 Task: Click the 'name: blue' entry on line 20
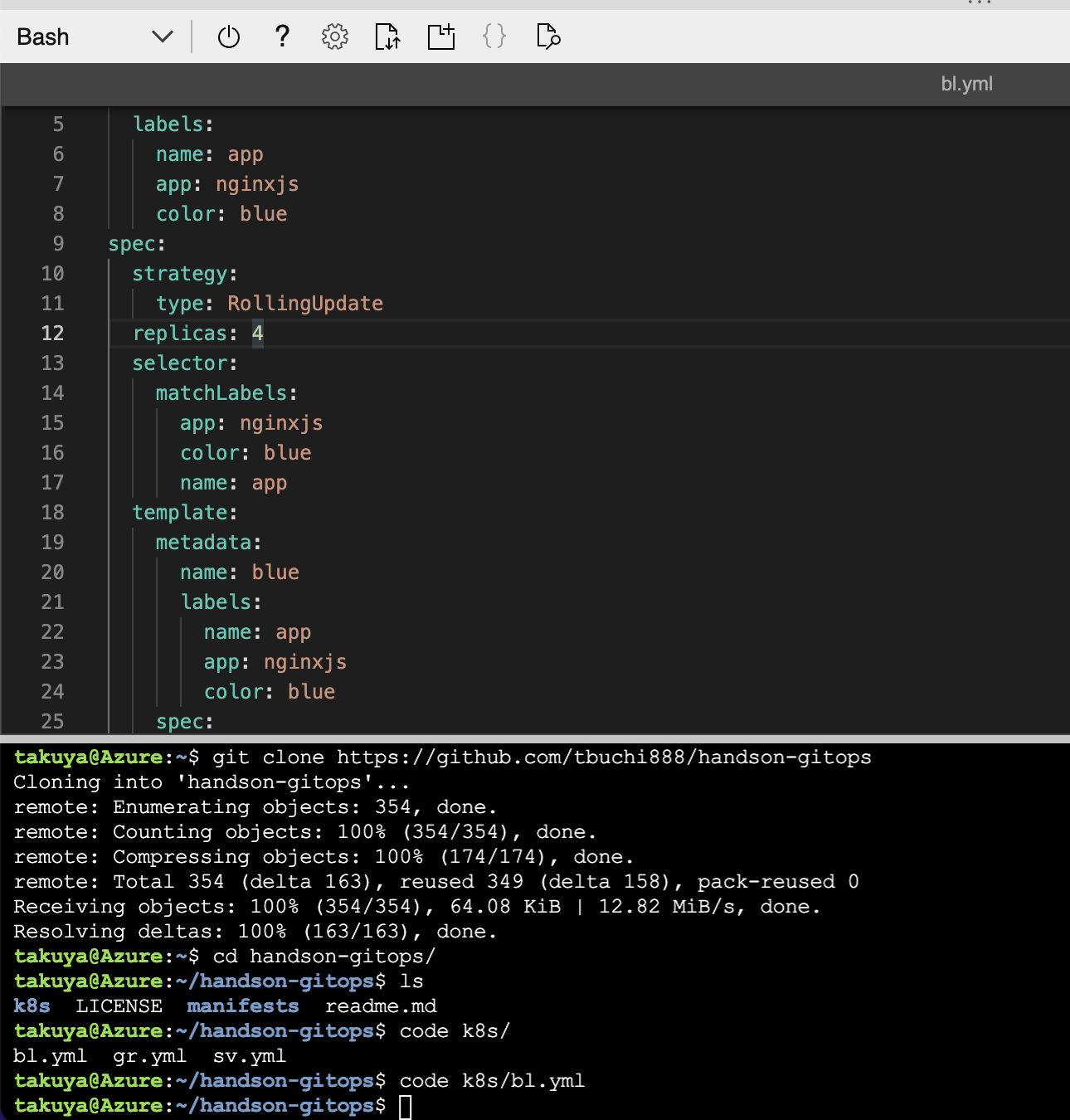(x=240, y=572)
